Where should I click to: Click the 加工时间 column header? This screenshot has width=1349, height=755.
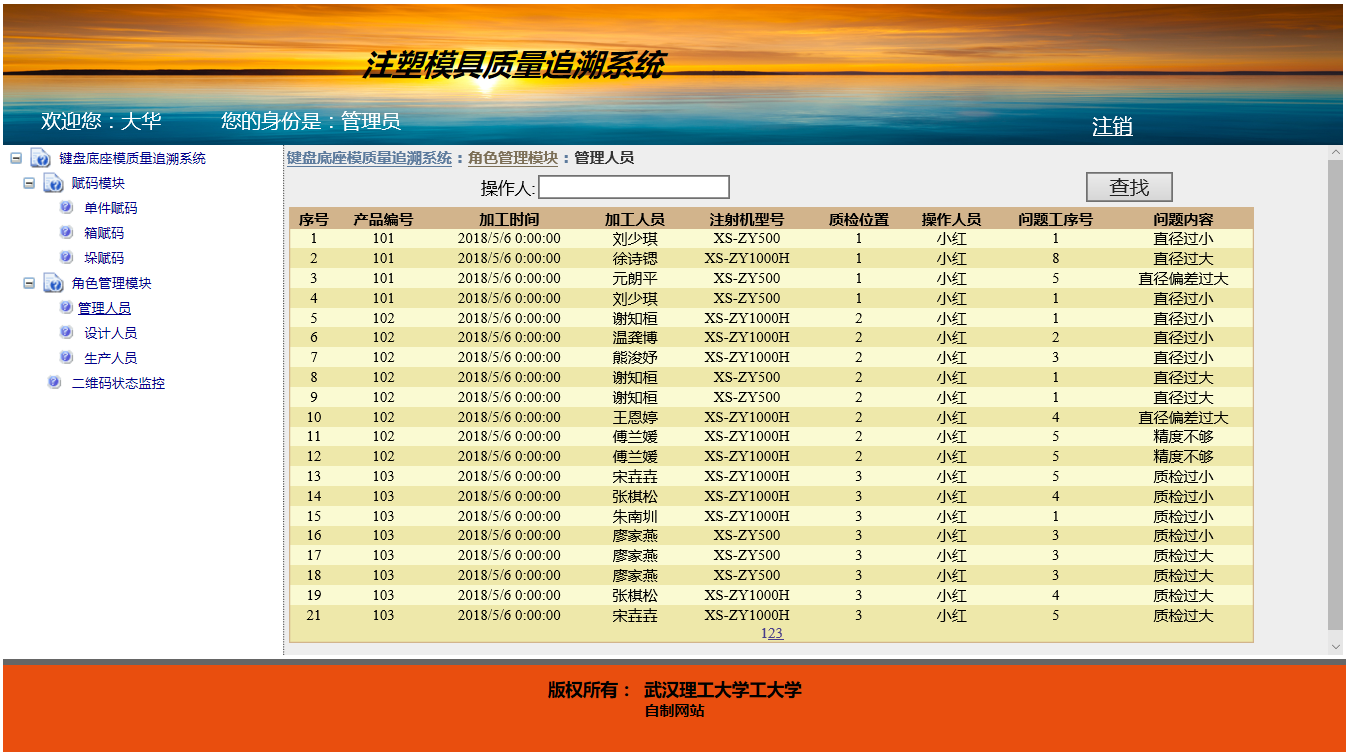click(509, 219)
